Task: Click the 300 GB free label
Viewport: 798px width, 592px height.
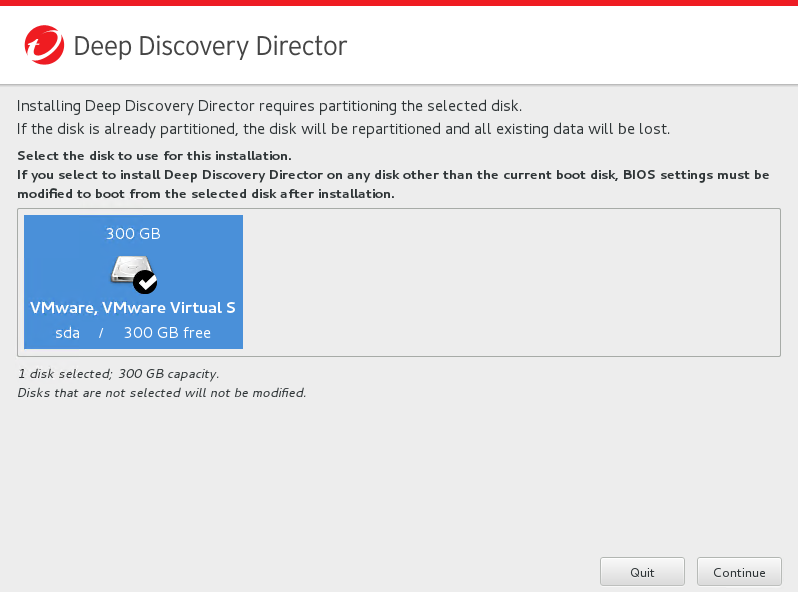Action: pos(167,333)
